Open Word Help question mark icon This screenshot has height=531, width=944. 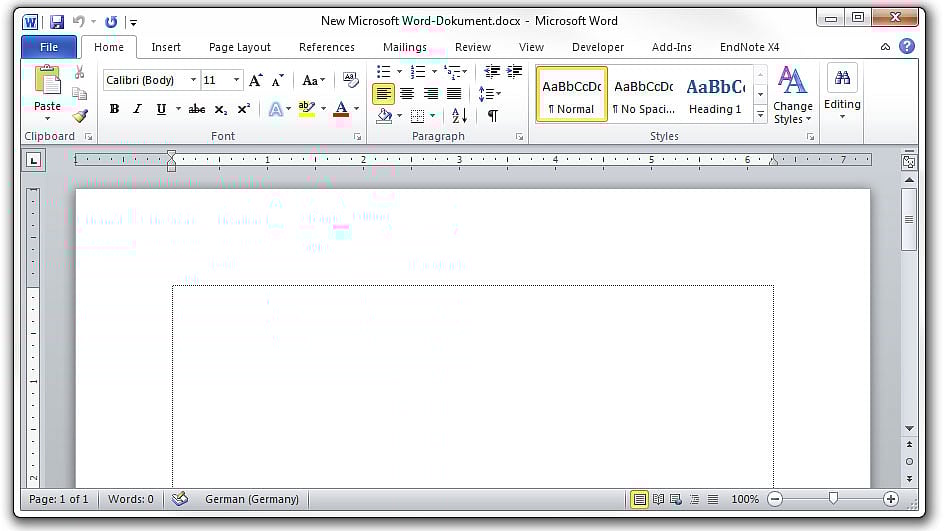point(906,47)
